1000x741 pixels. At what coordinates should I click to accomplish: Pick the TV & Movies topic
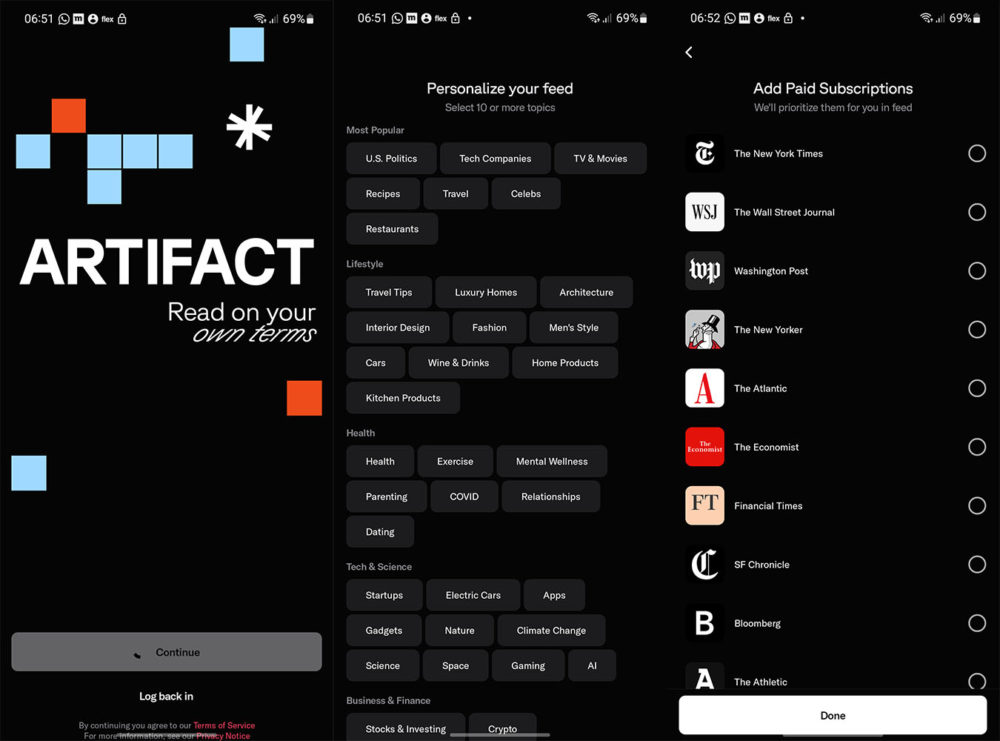(600, 159)
